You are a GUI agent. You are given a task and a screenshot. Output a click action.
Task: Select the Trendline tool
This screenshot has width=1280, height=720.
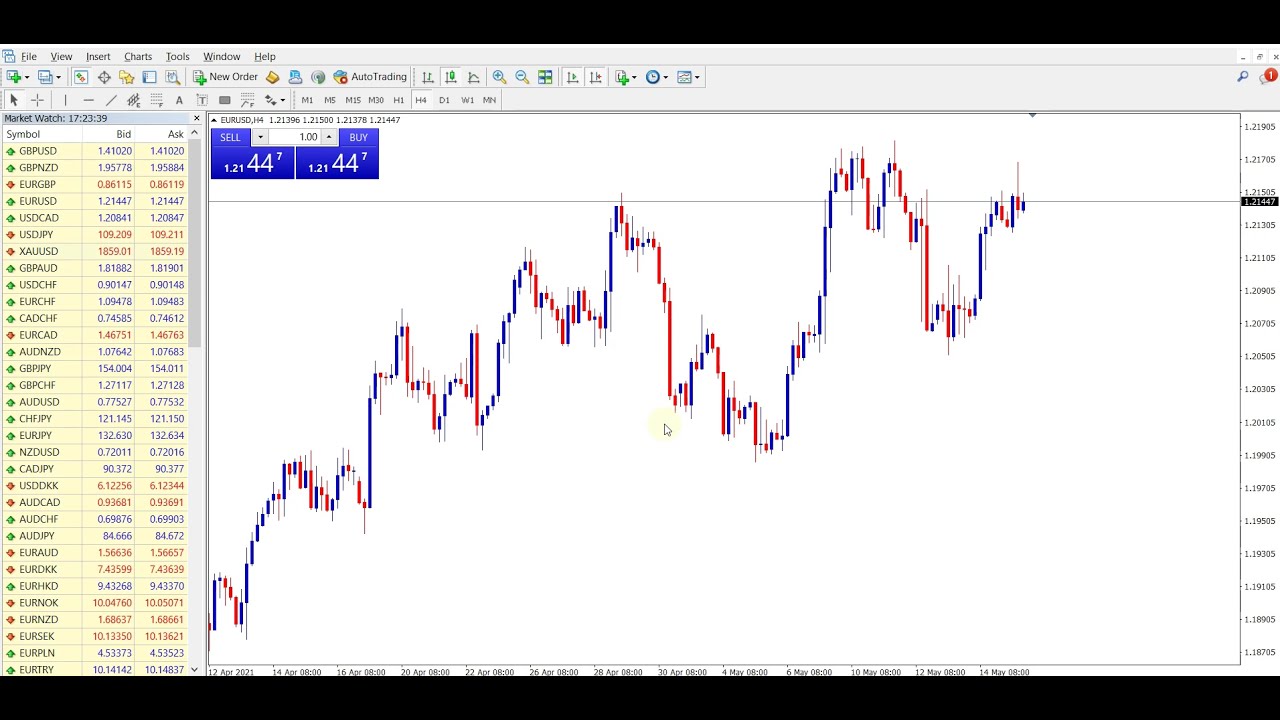[111, 100]
